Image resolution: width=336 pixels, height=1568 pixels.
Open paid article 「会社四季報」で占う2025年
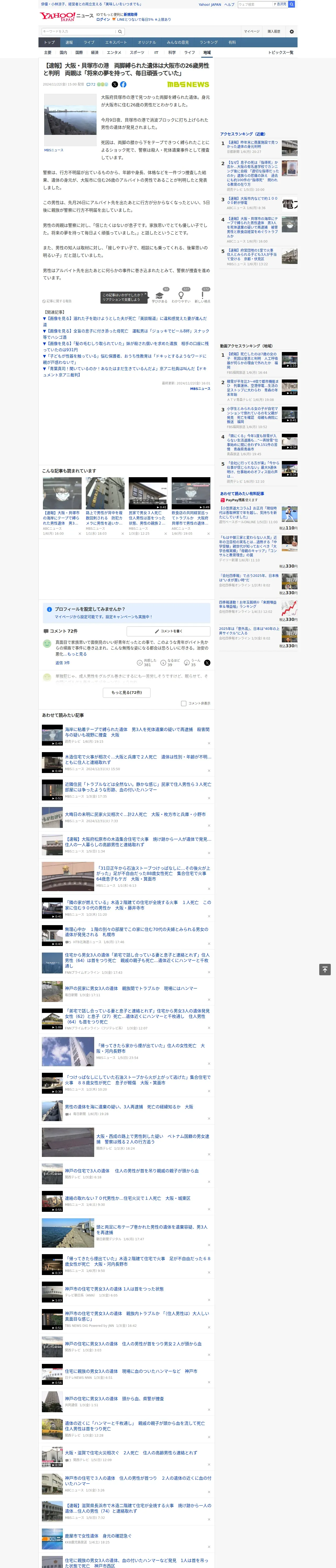click(249, 578)
